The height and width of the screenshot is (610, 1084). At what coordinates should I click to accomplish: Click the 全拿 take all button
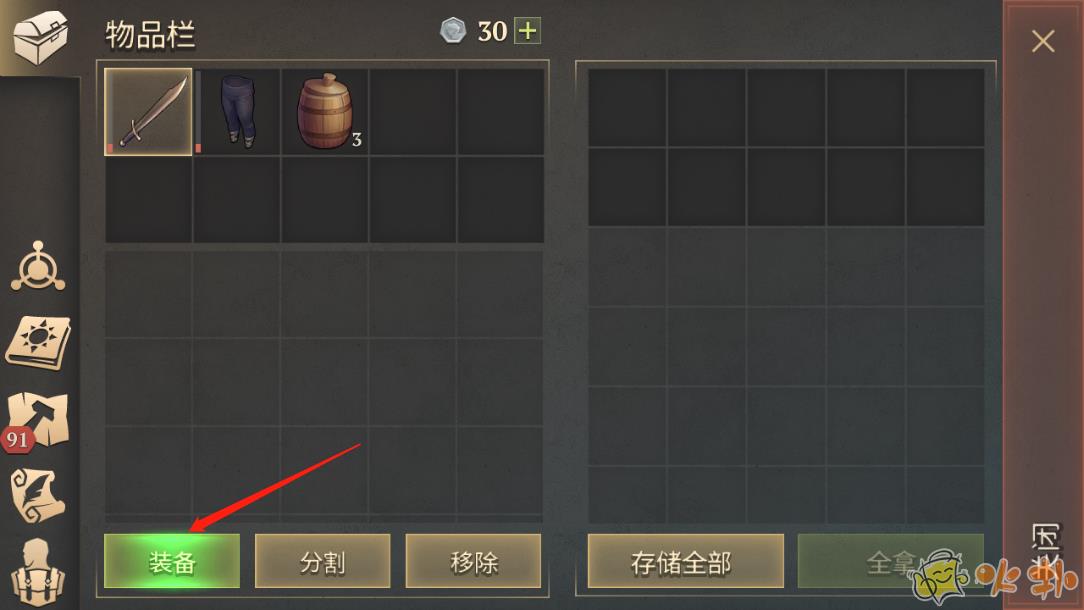click(x=890, y=561)
